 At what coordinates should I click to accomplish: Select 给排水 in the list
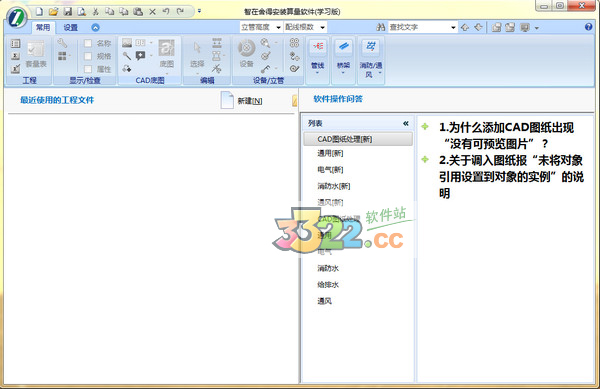[x=328, y=285]
